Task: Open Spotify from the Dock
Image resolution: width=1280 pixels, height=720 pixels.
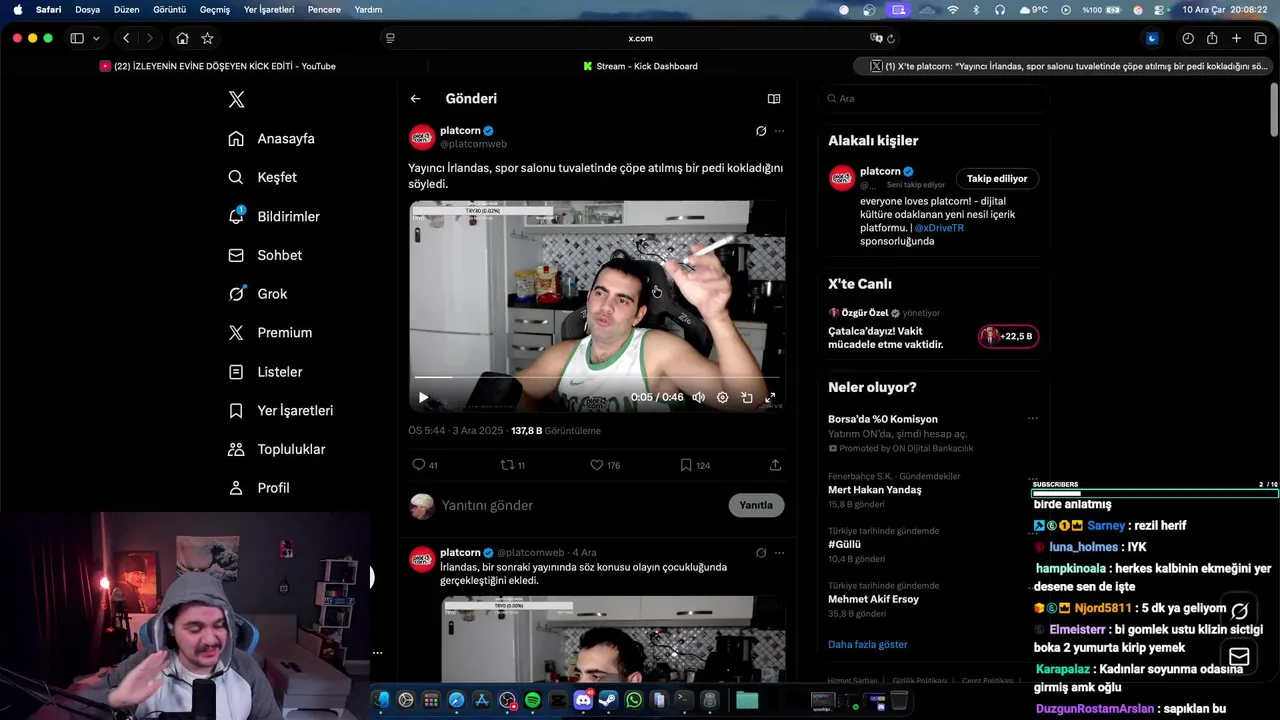Action: tap(532, 700)
